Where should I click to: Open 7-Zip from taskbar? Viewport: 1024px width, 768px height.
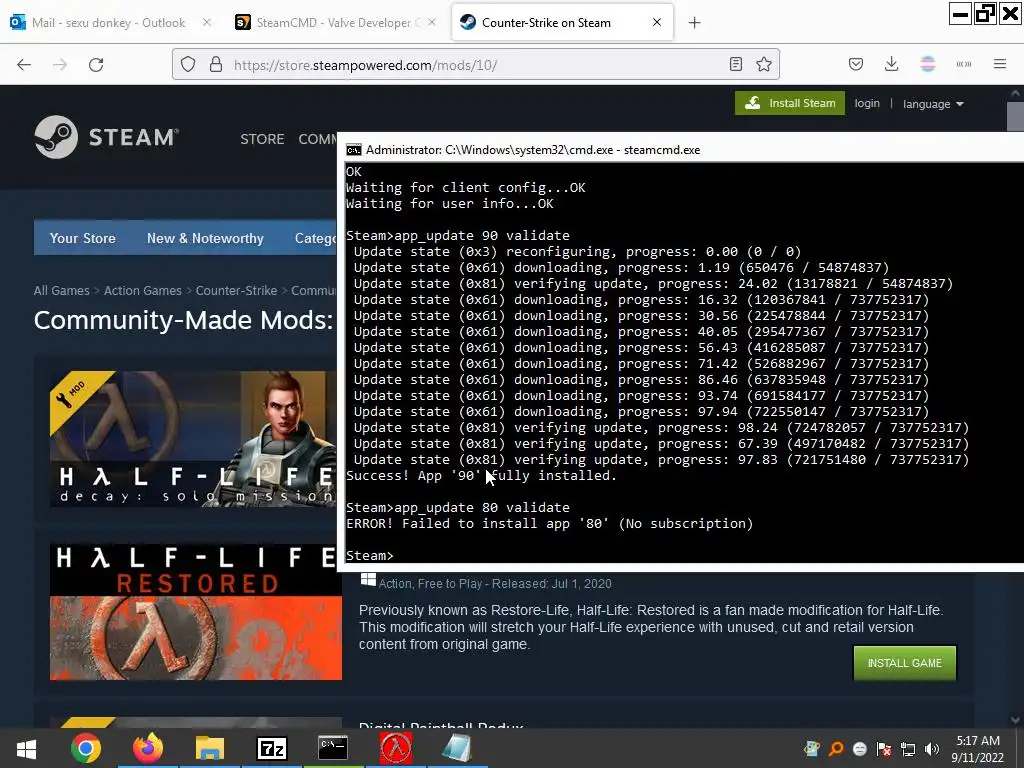click(271, 748)
